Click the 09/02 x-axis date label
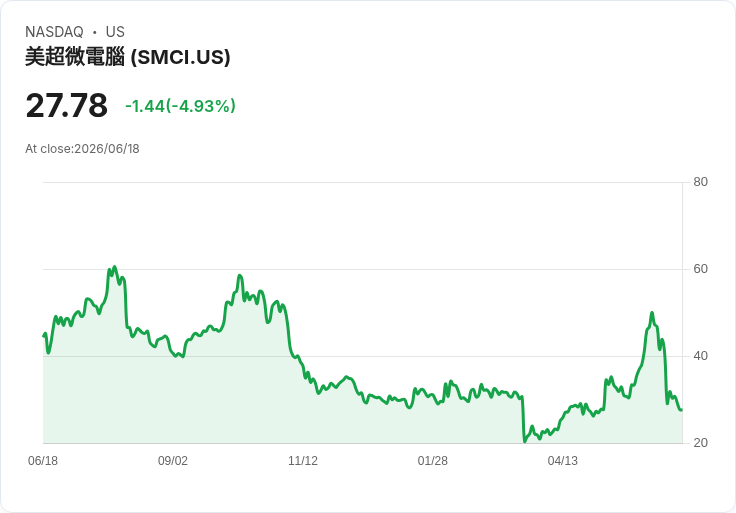This screenshot has height=513, width=736. click(173, 461)
